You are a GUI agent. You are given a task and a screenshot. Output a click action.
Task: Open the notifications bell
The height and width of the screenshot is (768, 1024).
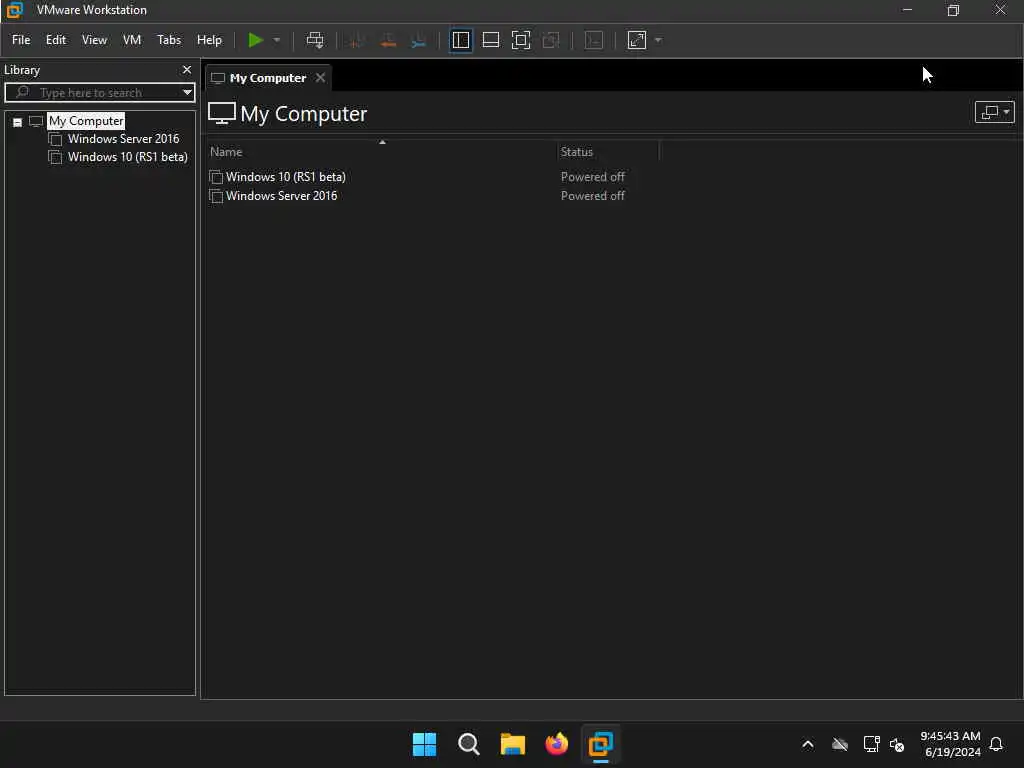click(x=996, y=744)
